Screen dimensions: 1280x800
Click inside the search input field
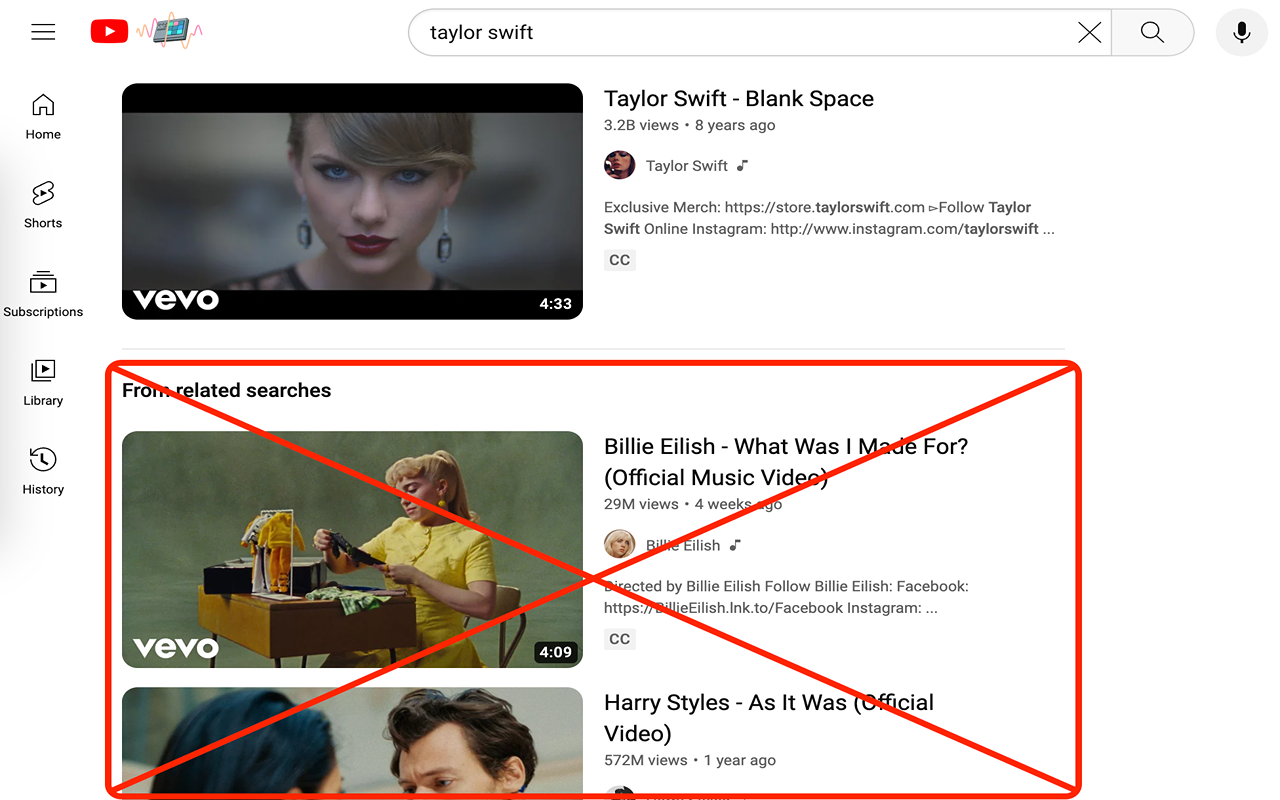pos(700,32)
